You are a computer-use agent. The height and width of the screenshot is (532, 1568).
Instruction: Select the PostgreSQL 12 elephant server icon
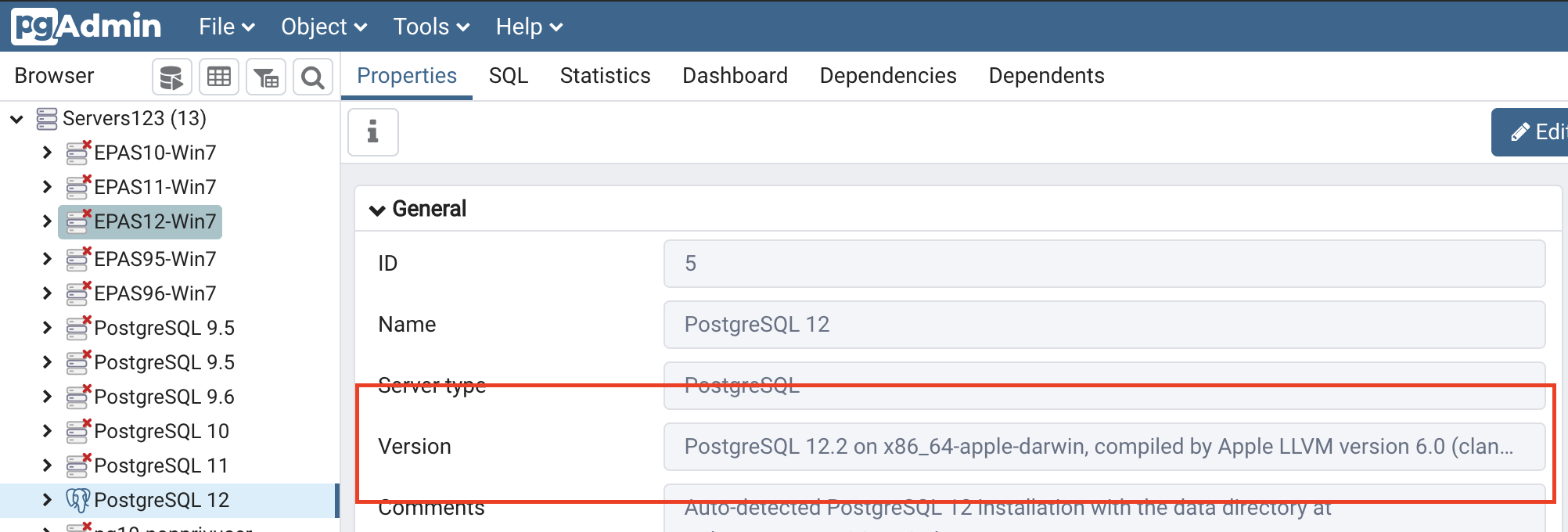click(x=78, y=500)
